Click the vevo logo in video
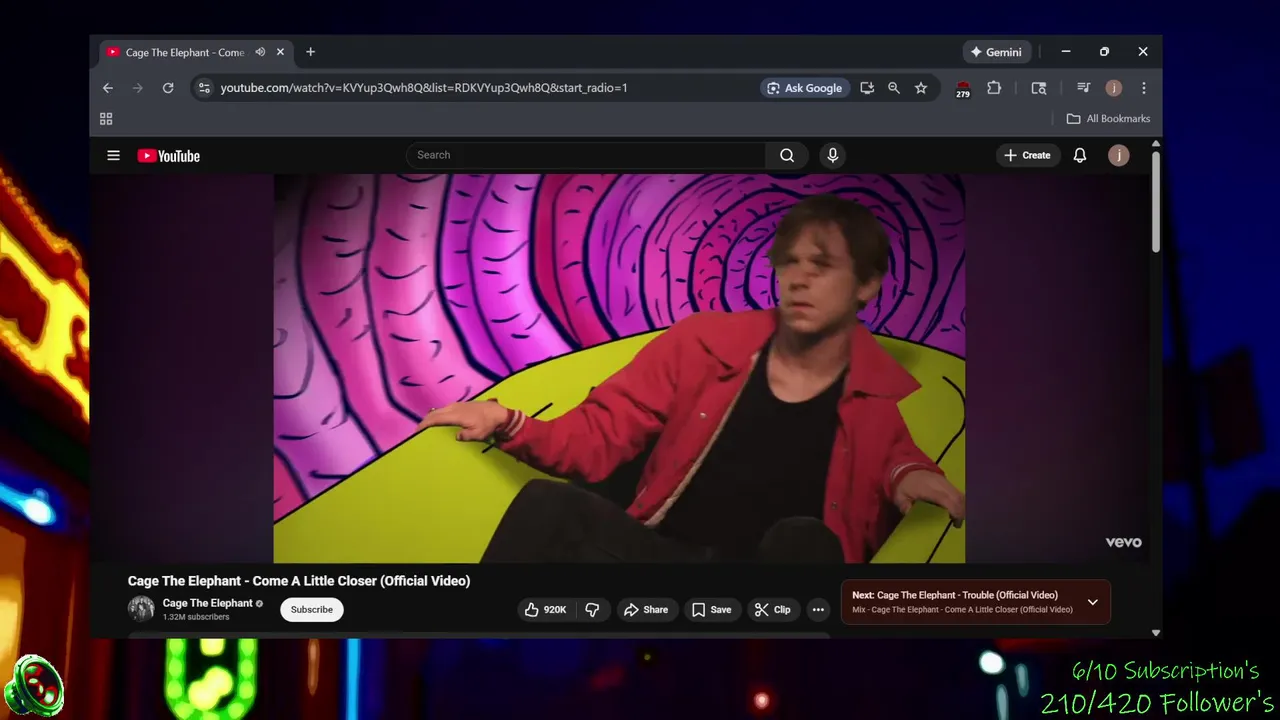1280x720 pixels. (1123, 542)
